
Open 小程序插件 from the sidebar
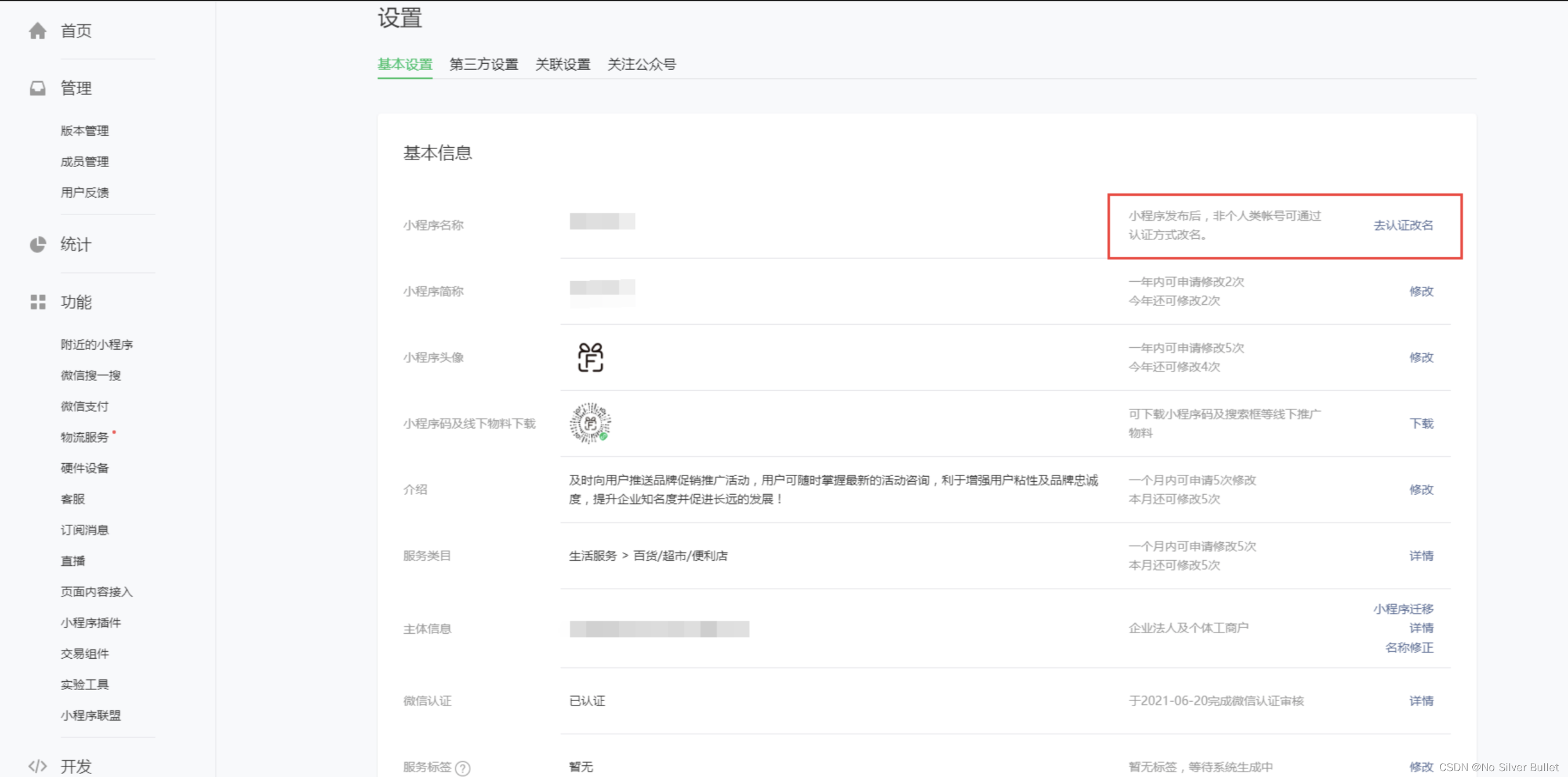(90, 622)
